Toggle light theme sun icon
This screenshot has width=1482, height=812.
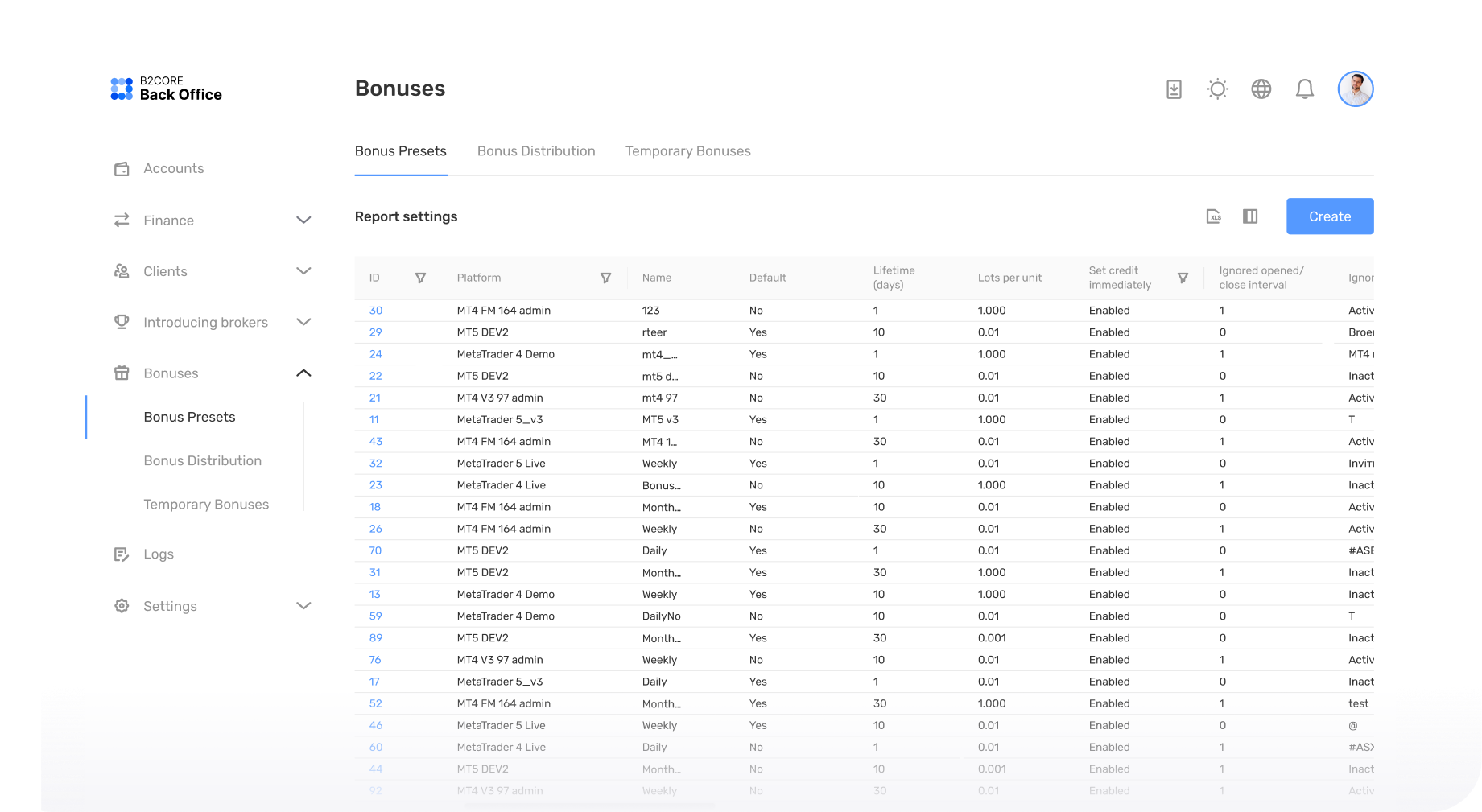coord(1217,89)
